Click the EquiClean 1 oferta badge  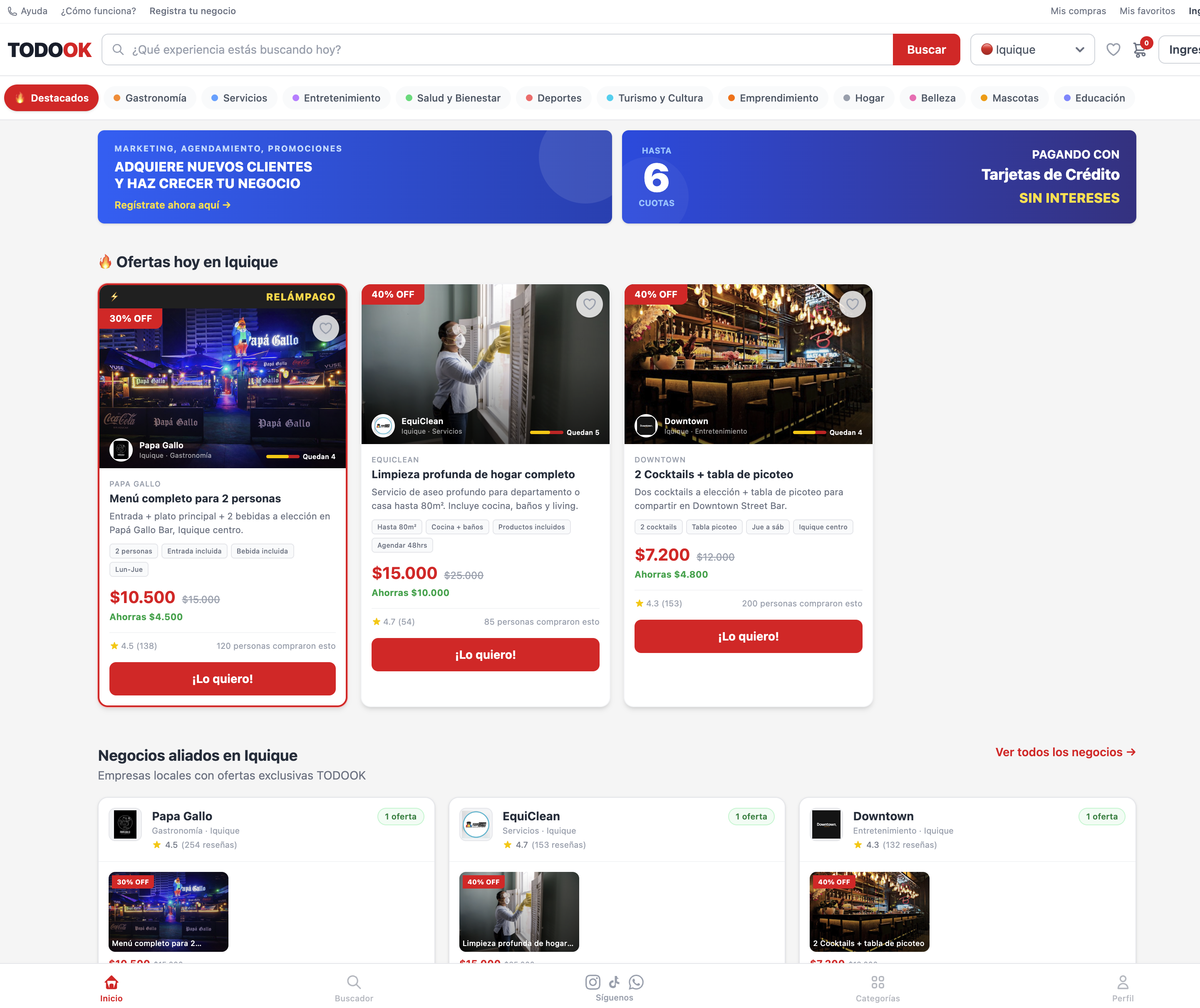point(751,816)
